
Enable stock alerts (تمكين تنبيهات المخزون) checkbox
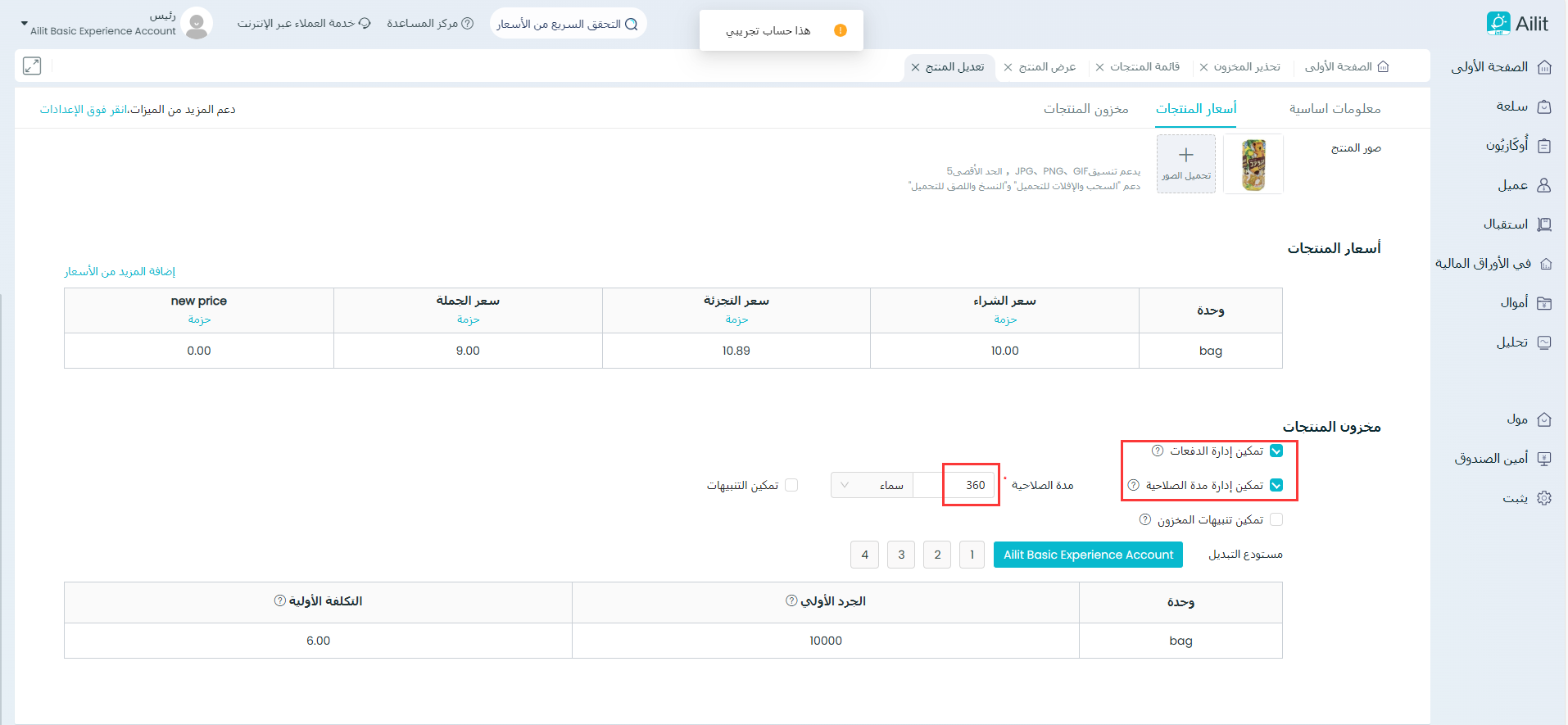click(x=1276, y=520)
